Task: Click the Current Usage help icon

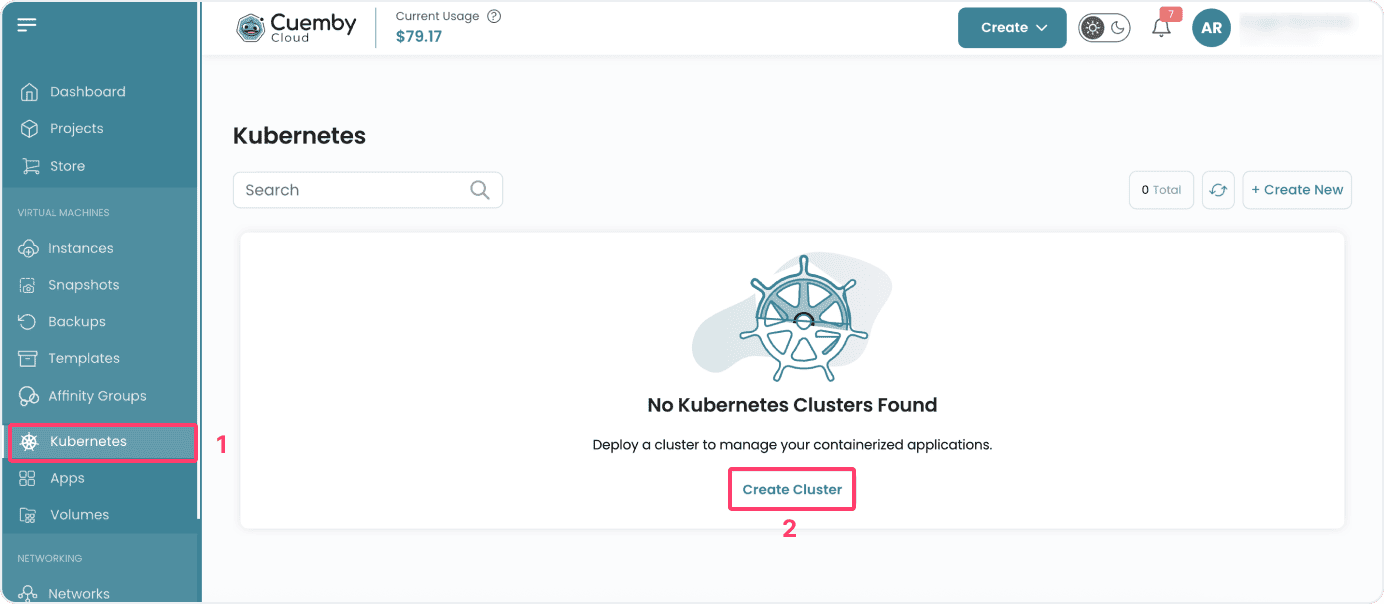Action: pyautogui.click(x=494, y=15)
